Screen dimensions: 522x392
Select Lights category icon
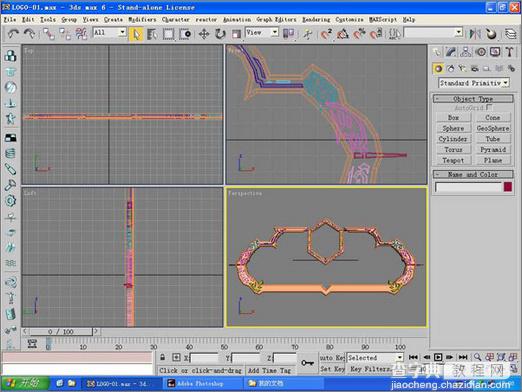462,69
